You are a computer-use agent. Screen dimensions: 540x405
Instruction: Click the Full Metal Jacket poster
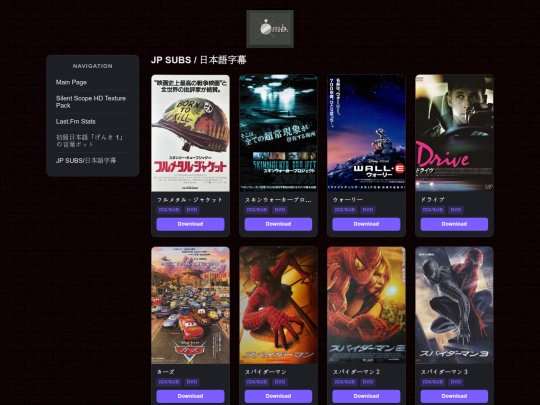click(190, 133)
